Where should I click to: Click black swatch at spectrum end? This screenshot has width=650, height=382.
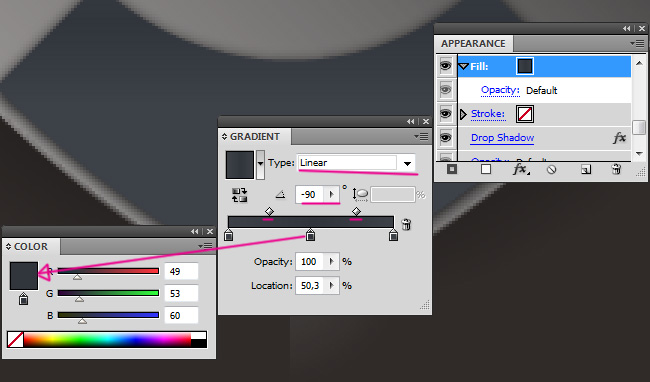199,343
